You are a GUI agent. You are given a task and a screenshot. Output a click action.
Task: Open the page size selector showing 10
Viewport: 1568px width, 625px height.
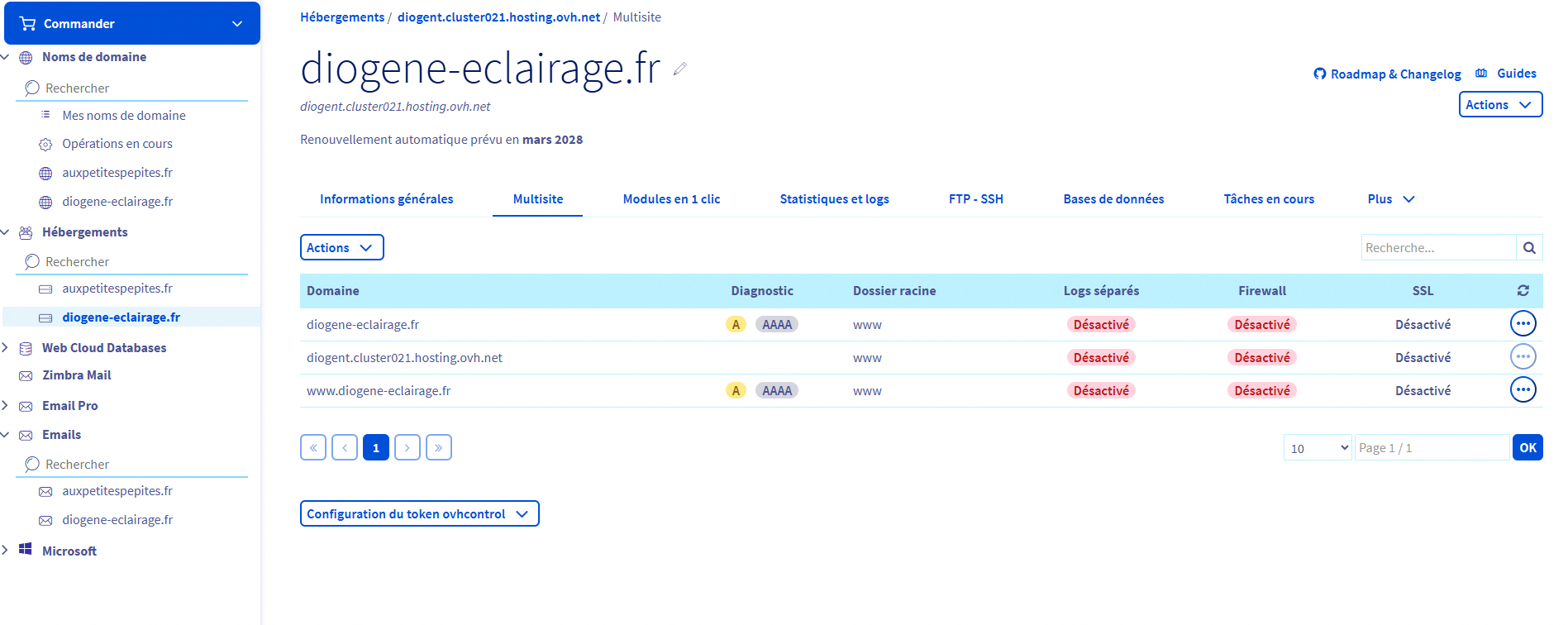pyautogui.click(x=1317, y=447)
